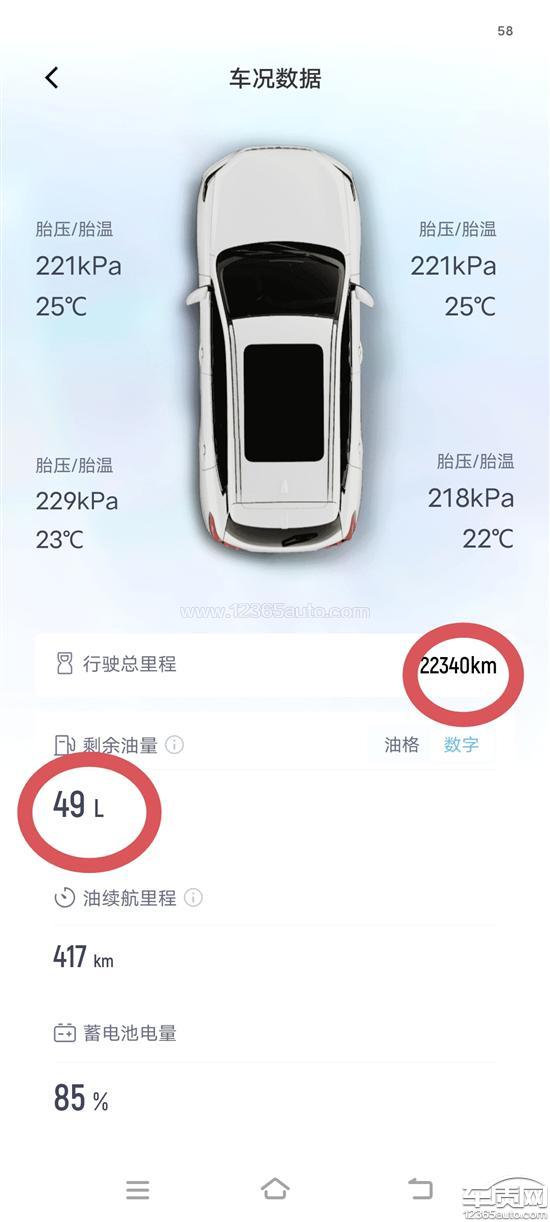Image resolution: width=550 pixels, height=1222 pixels.
Task: Open info icon next to 油续航里程
Action: pos(193,898)
